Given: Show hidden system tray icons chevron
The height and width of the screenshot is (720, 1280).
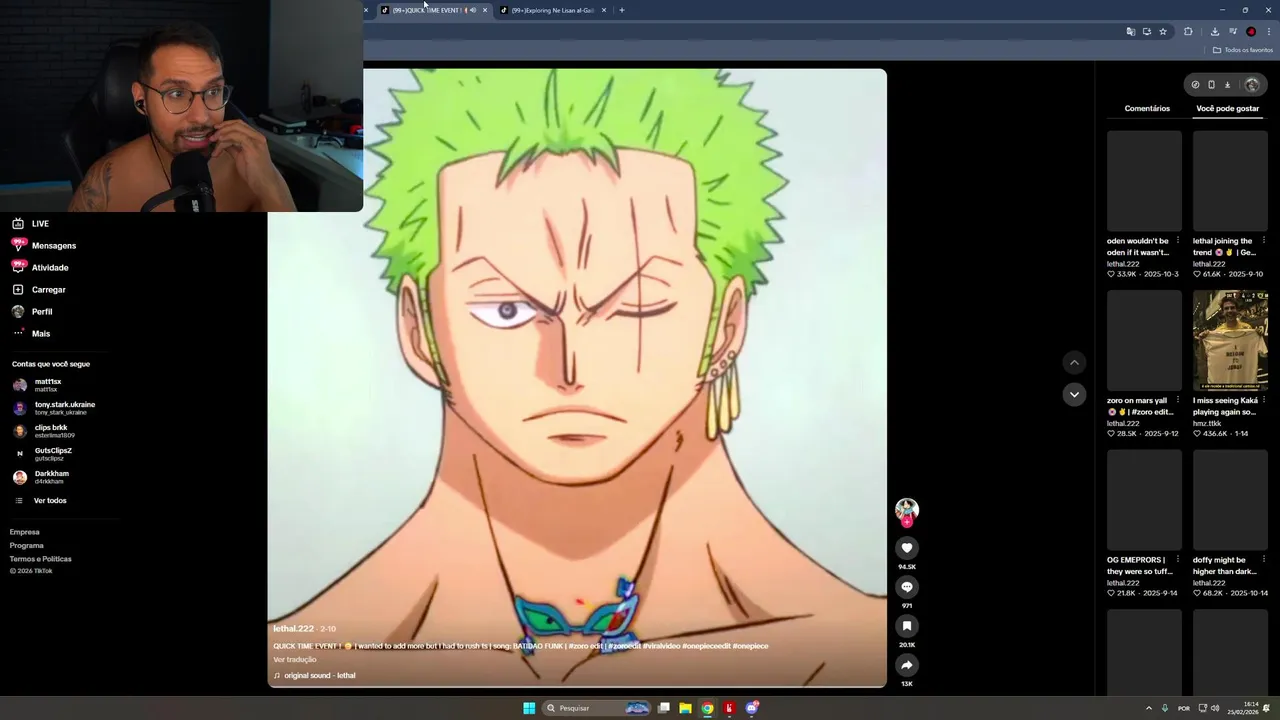Looking at the screenshot, I should [x=1148, y=708].
